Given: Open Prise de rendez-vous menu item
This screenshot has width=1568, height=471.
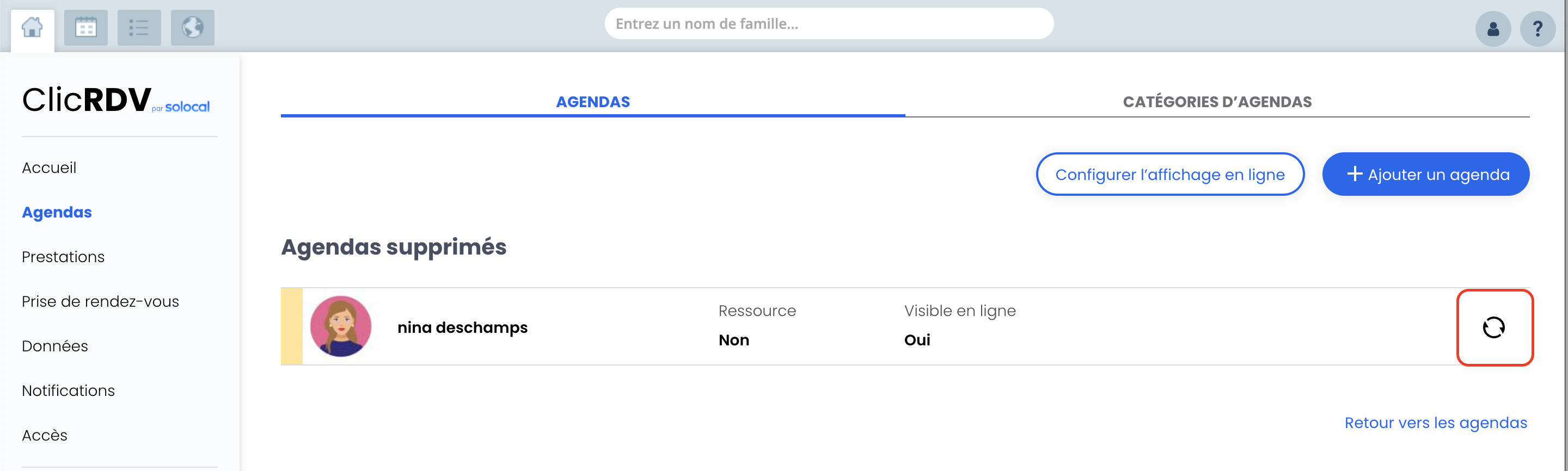Looking at the screenshot, I should coord(100,301).
